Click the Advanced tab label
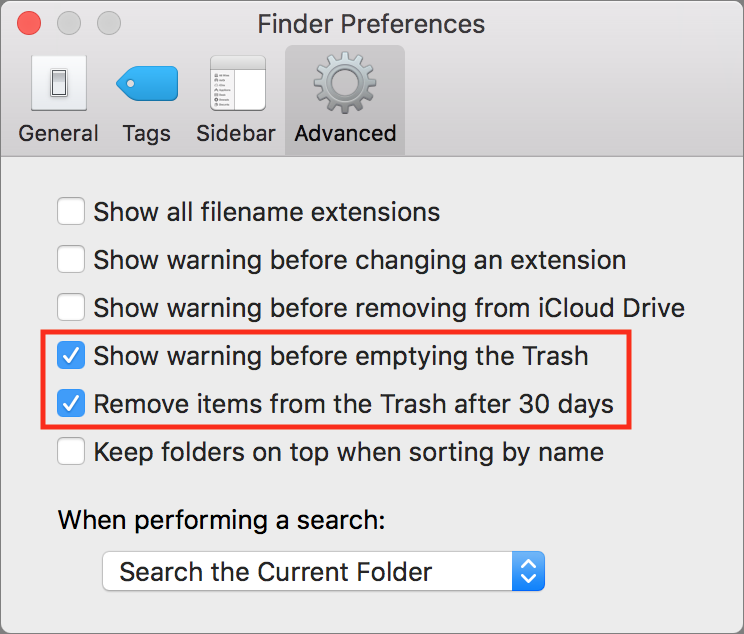 tap(345, 133)
